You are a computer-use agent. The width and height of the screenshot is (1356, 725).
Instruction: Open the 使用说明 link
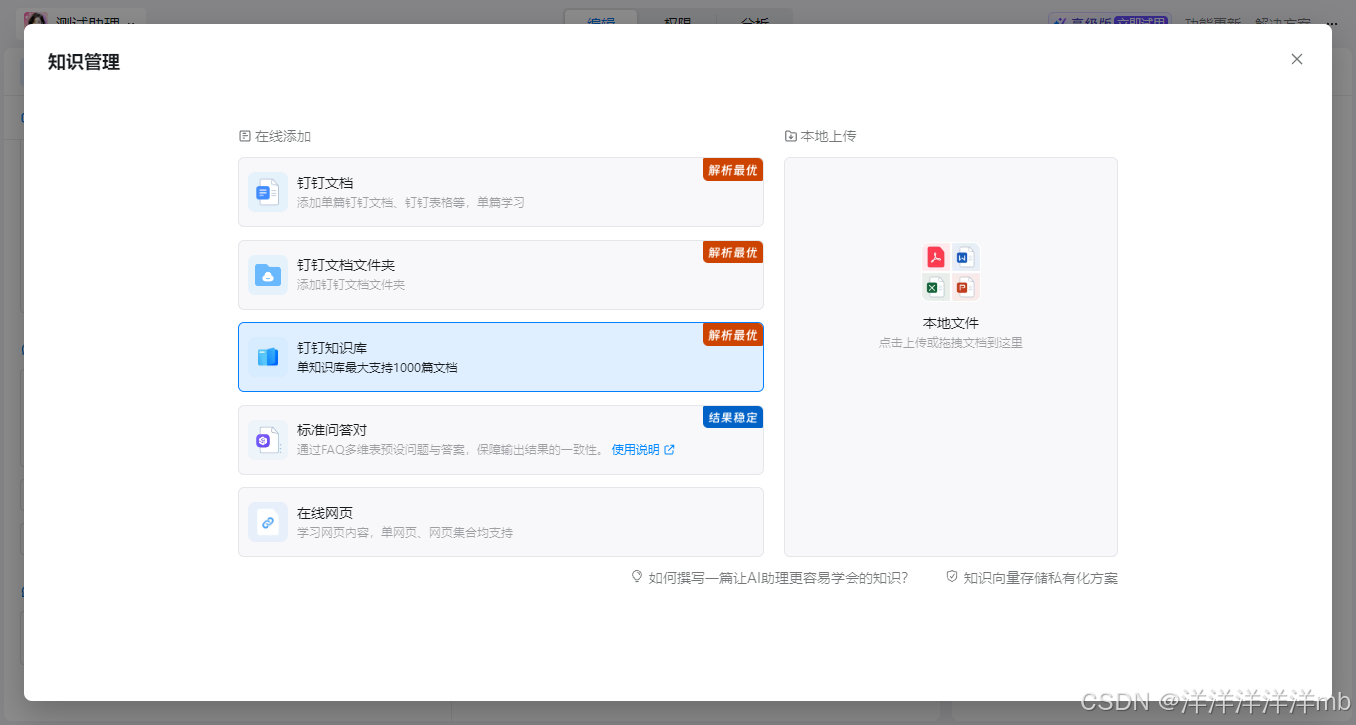coord(636,450)
